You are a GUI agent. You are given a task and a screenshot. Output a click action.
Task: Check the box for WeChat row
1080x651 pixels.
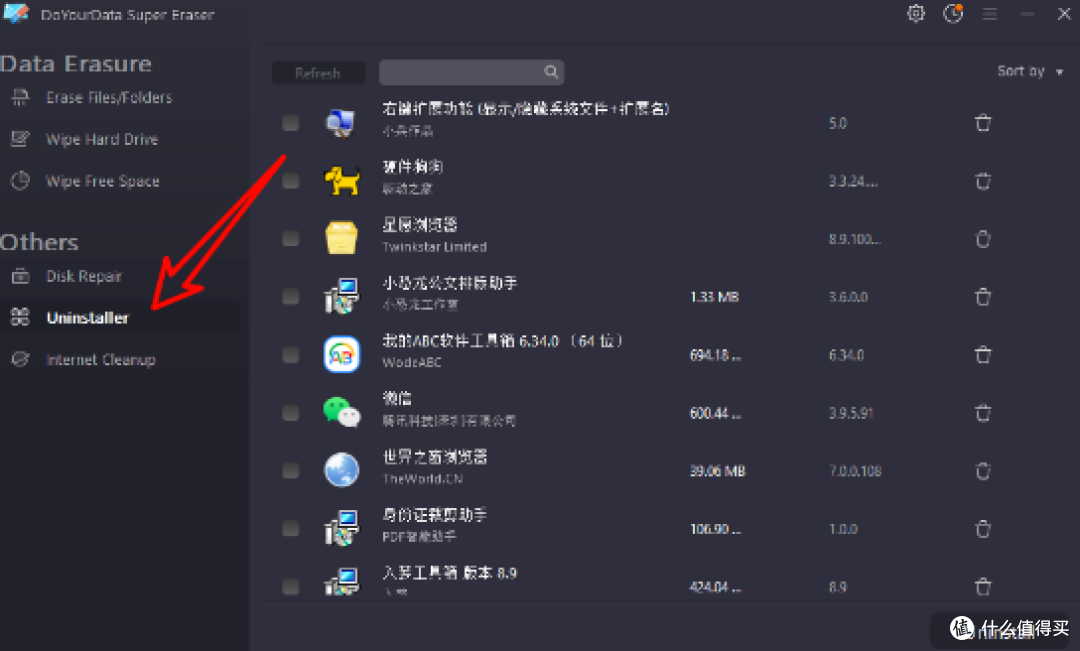pos(291,413)
